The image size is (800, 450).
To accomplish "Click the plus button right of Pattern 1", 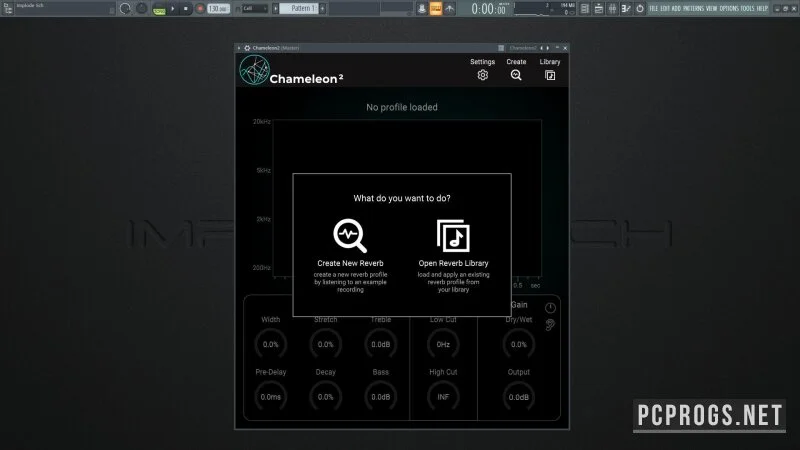I will point(322,9).
